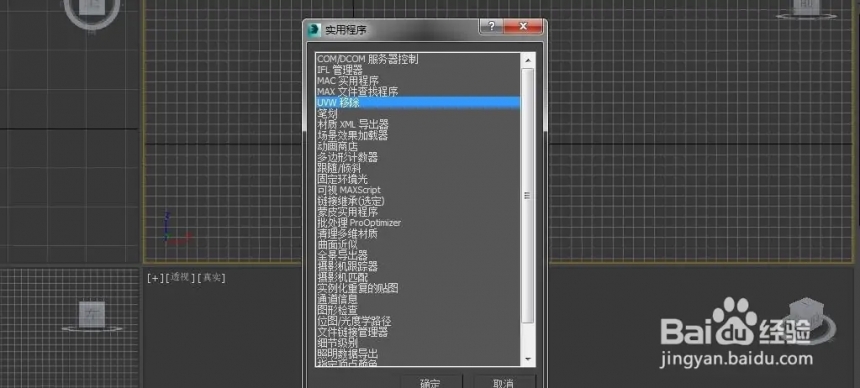Select "COM/DCOM 服务器控制" in the utilities list

417,59
